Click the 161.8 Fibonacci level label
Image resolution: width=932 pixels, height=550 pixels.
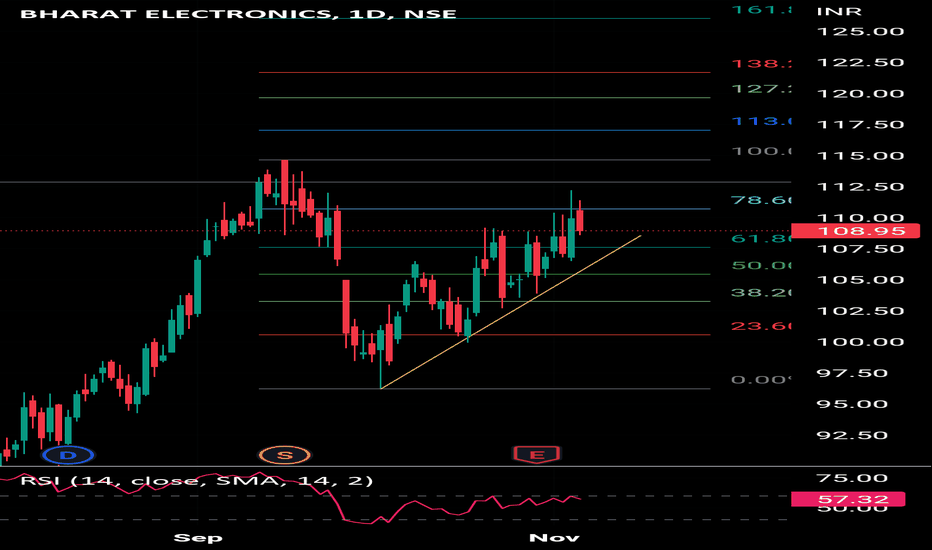[761, 10]
